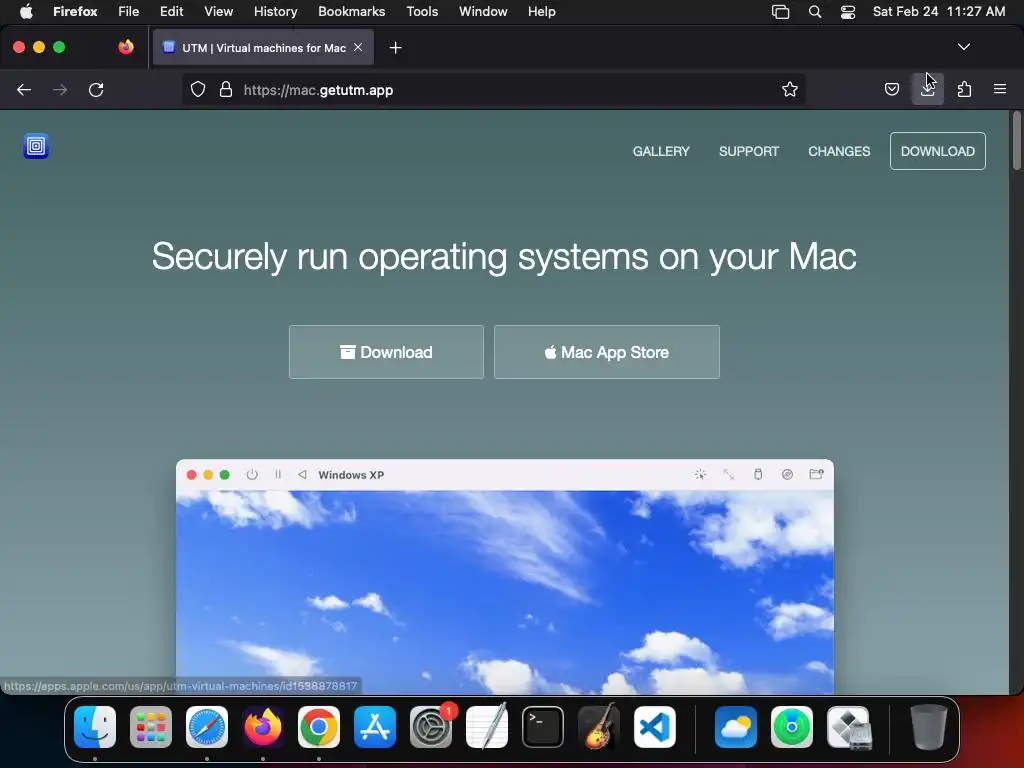Bookmark this page with the star icon
Image resolution: width=1024 pixels, height=768 pixels.
(790, 89)
